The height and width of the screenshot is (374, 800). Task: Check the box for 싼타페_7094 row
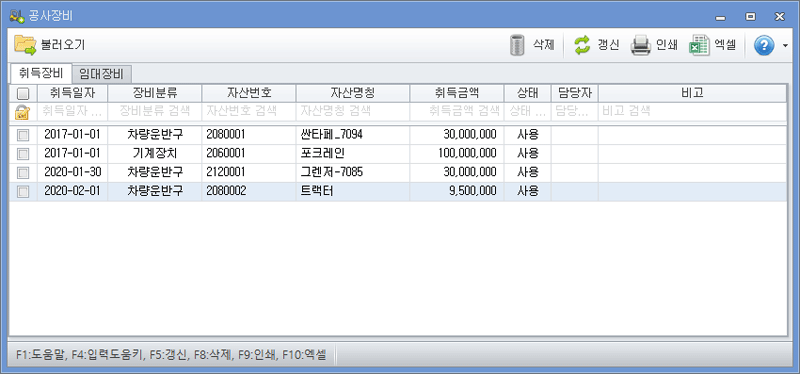[x=23, y=135]
